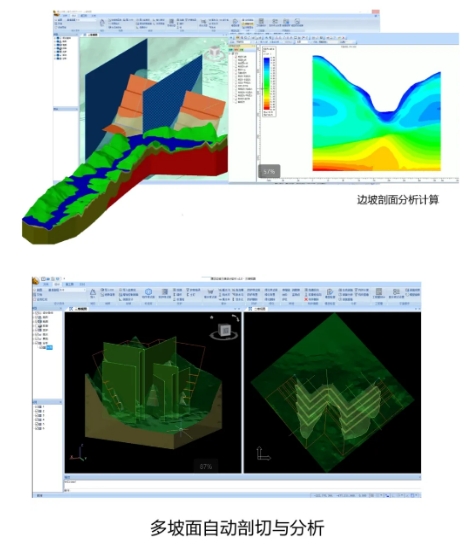Image resolution: width=474 pixels, height=552 pixels.
Task: Open the combo box in the lower ribbon's first group
Action: (66, 290)
